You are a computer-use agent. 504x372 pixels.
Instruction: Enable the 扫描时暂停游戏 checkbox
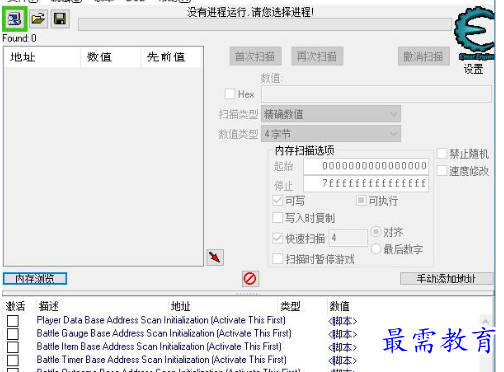click(x=278, y=259)
